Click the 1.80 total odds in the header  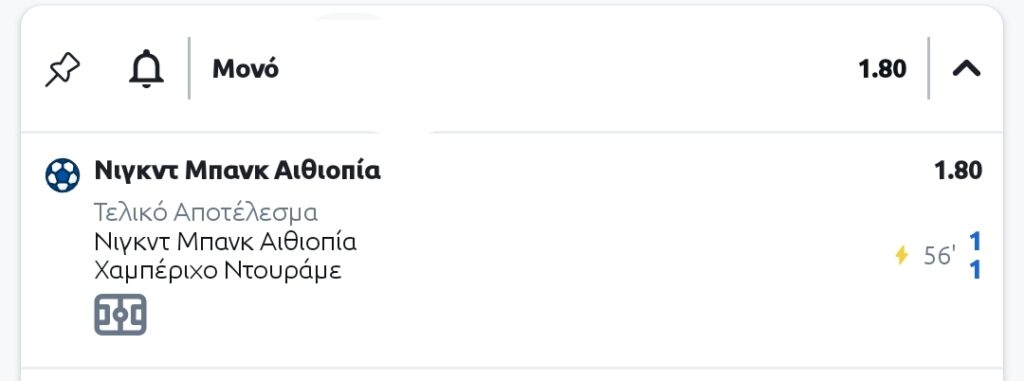(882, 69)
